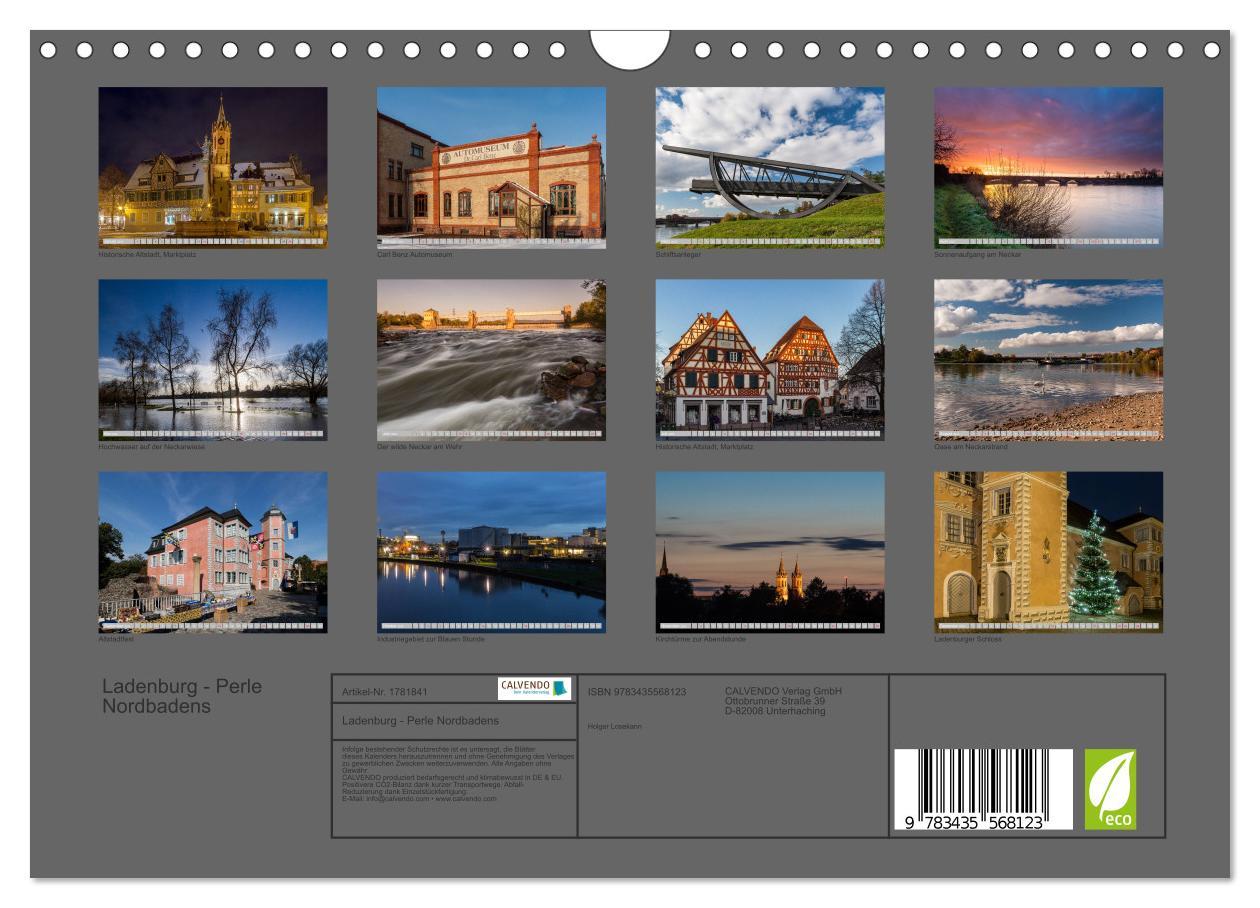
Task: Open the Sonnenaufgang am Neckar sunset photo
Action: (1048, 167)
